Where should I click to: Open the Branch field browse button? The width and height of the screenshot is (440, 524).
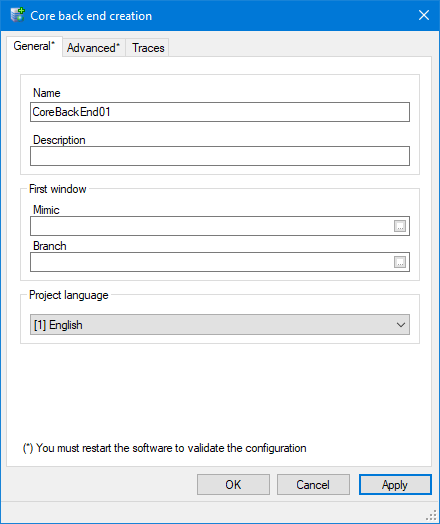click(x=400, y=262)
